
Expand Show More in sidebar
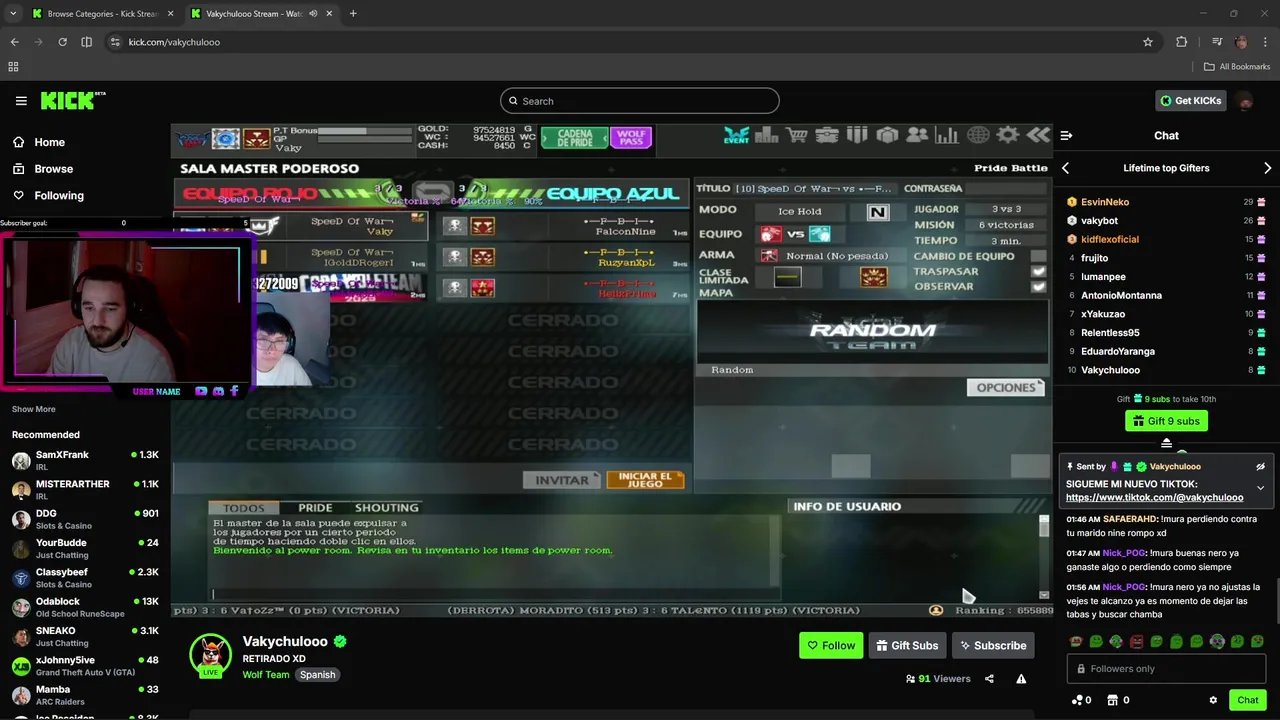click(34, 409)
